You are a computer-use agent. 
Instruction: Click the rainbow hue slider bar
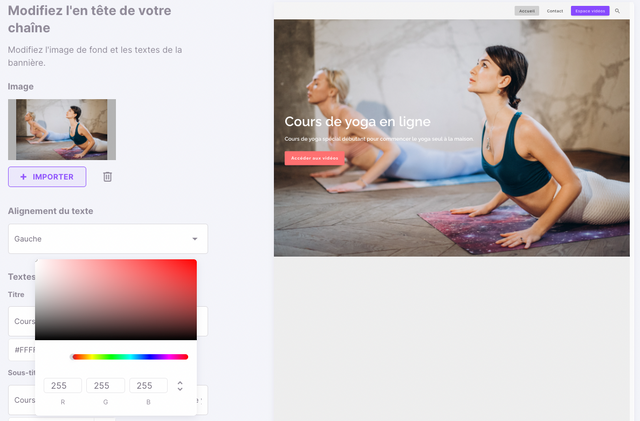(x=129, y=357)
